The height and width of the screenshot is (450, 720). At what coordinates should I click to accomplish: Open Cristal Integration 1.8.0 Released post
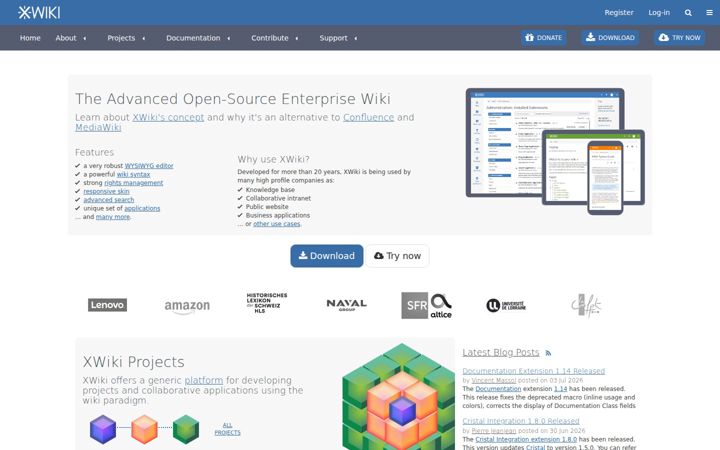pyautogui.click(x=521, y=421)
